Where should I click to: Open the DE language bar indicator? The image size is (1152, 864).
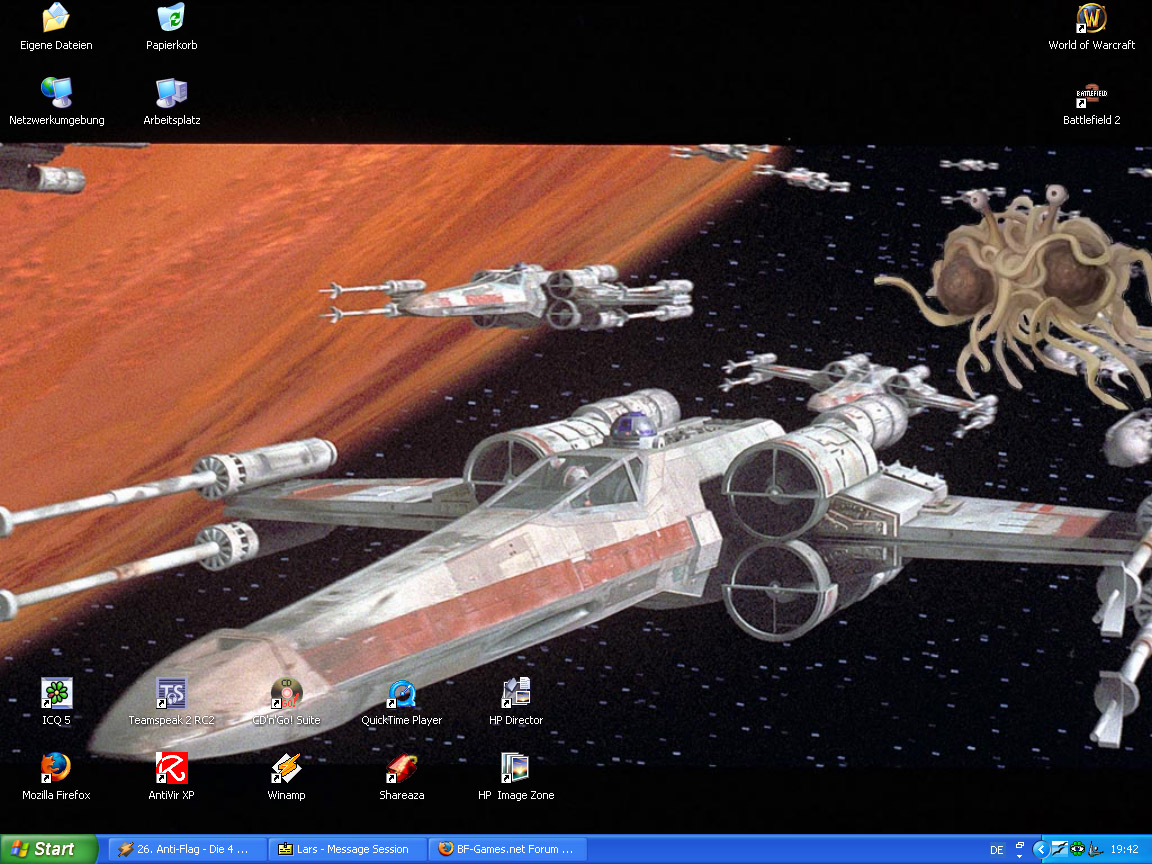point(996,850)
